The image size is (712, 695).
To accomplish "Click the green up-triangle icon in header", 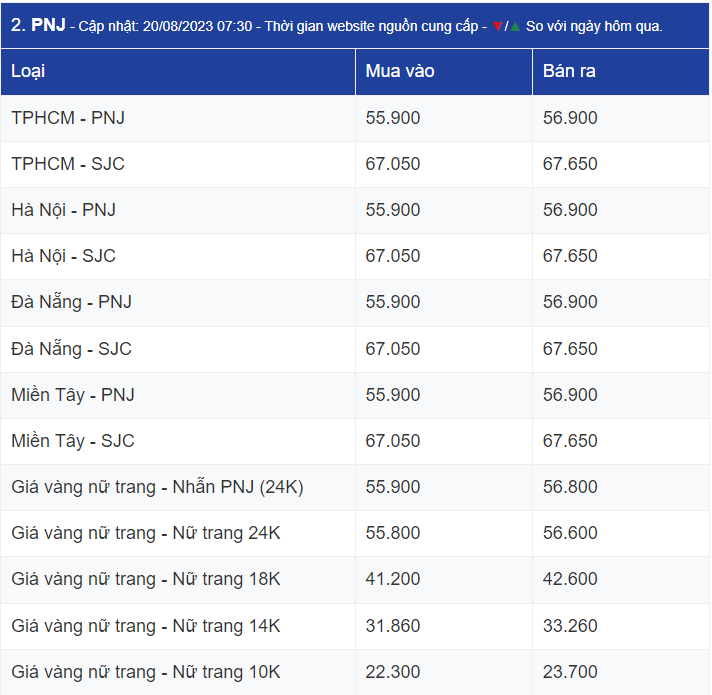I will coord(515,26).
